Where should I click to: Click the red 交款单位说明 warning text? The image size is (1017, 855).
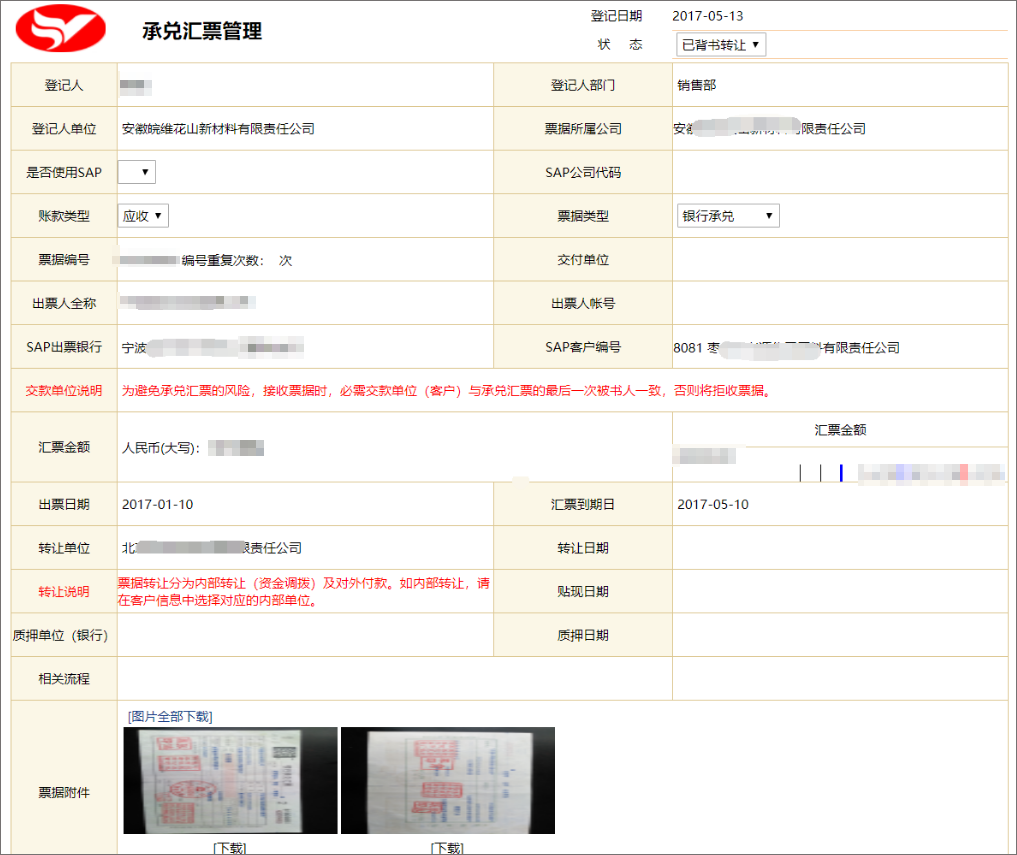point(446,391)
